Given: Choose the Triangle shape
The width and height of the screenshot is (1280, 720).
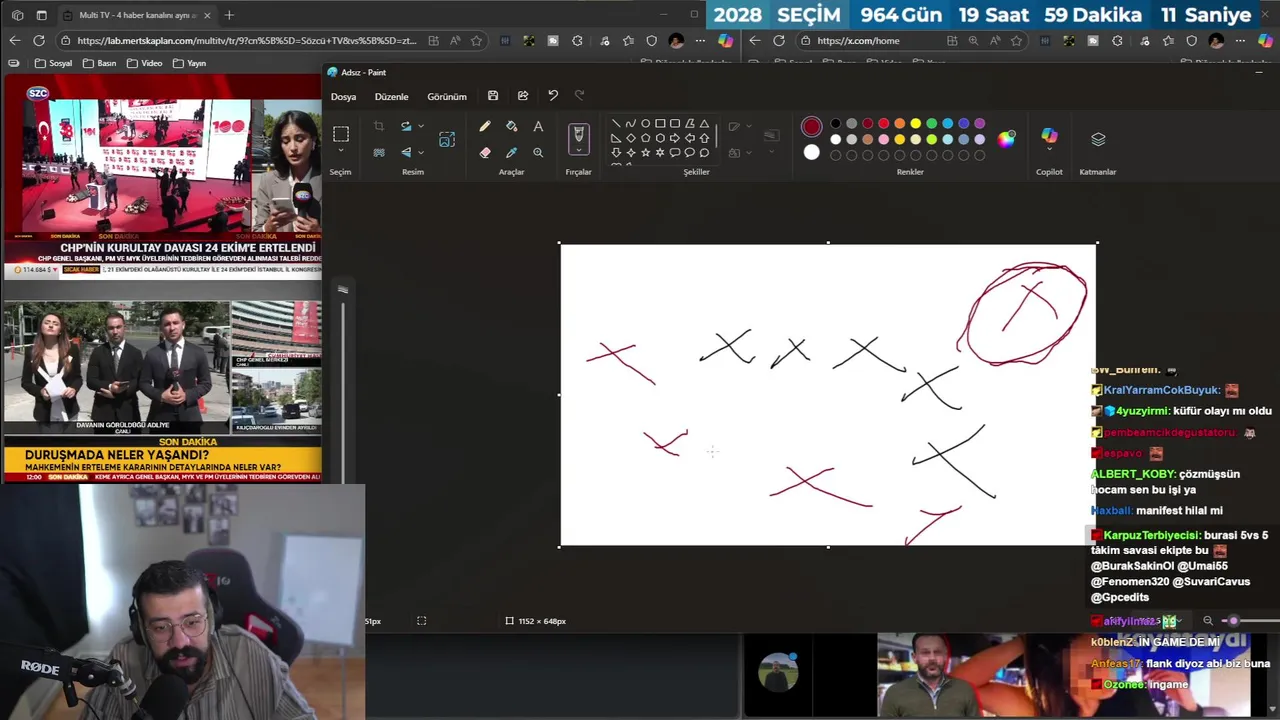Looking at the screenshot, I should pos(704,124).
